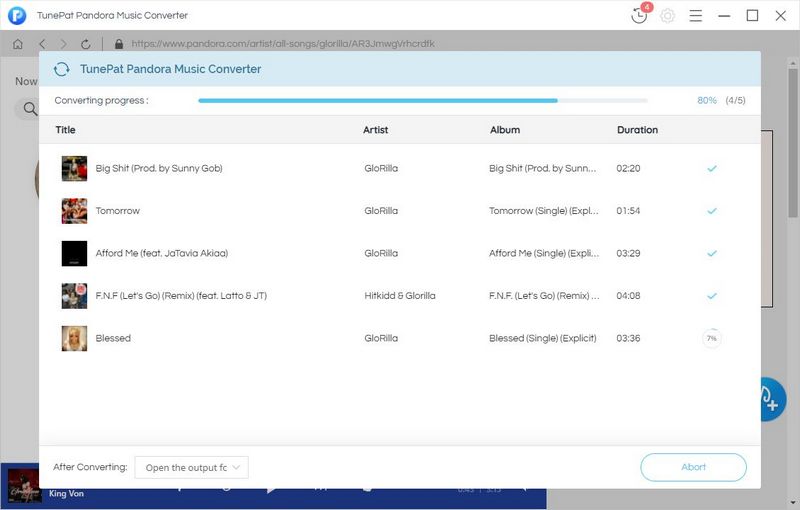
Task: Navigate forward with the right arrow
Action: pos(64,44)
